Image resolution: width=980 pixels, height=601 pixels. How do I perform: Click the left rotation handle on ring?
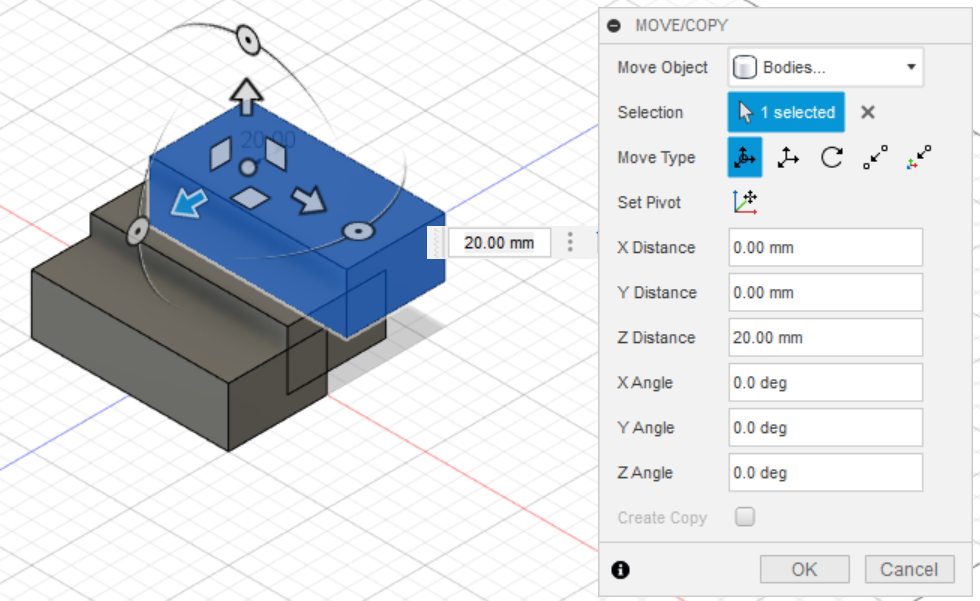[x=138, y=232]
